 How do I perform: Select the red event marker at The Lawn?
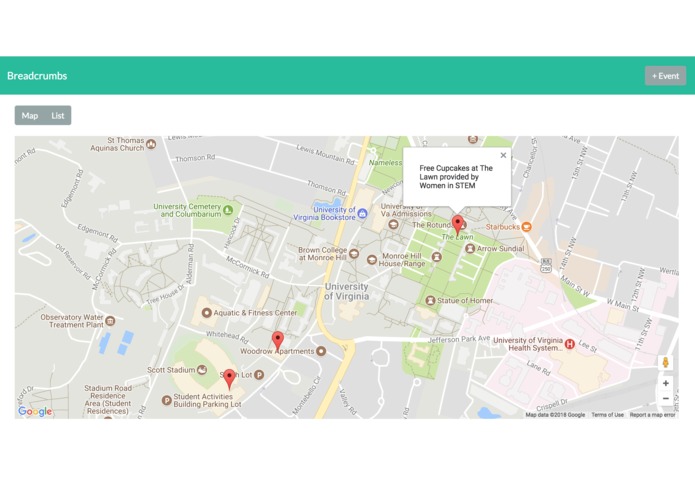click(x=457, y=225)
